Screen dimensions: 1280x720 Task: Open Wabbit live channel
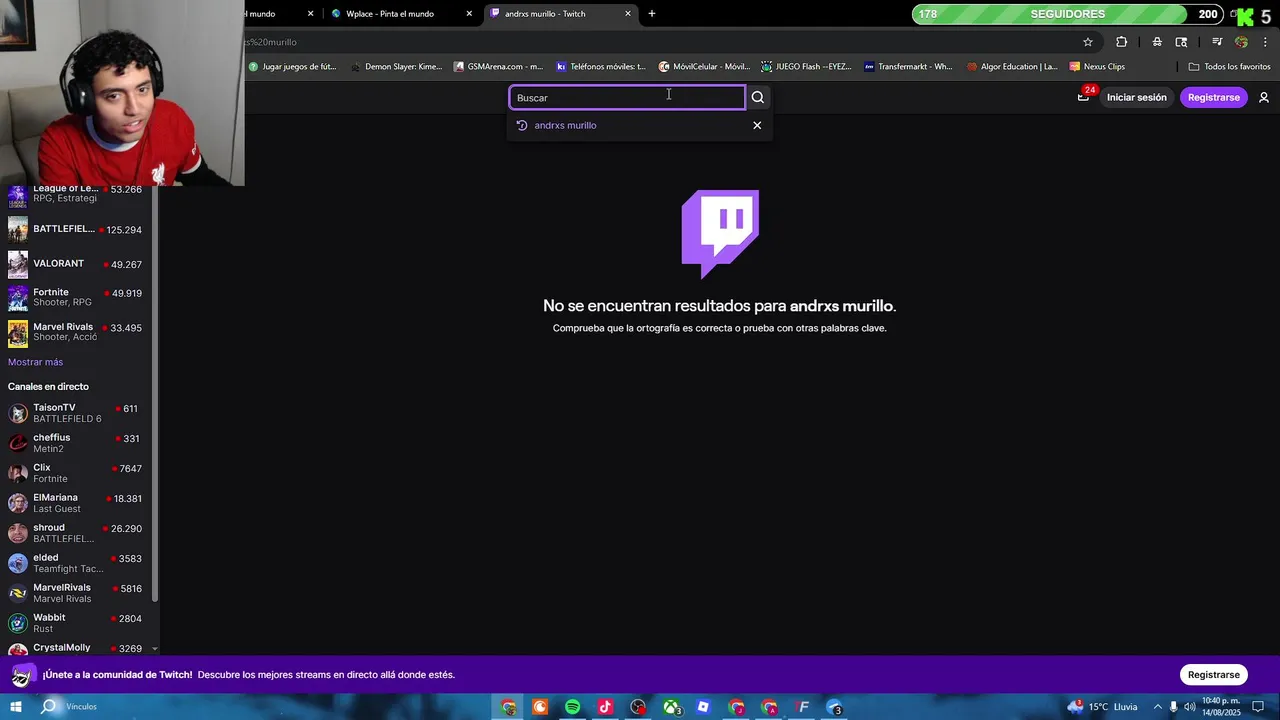click(x=76, y=623)
